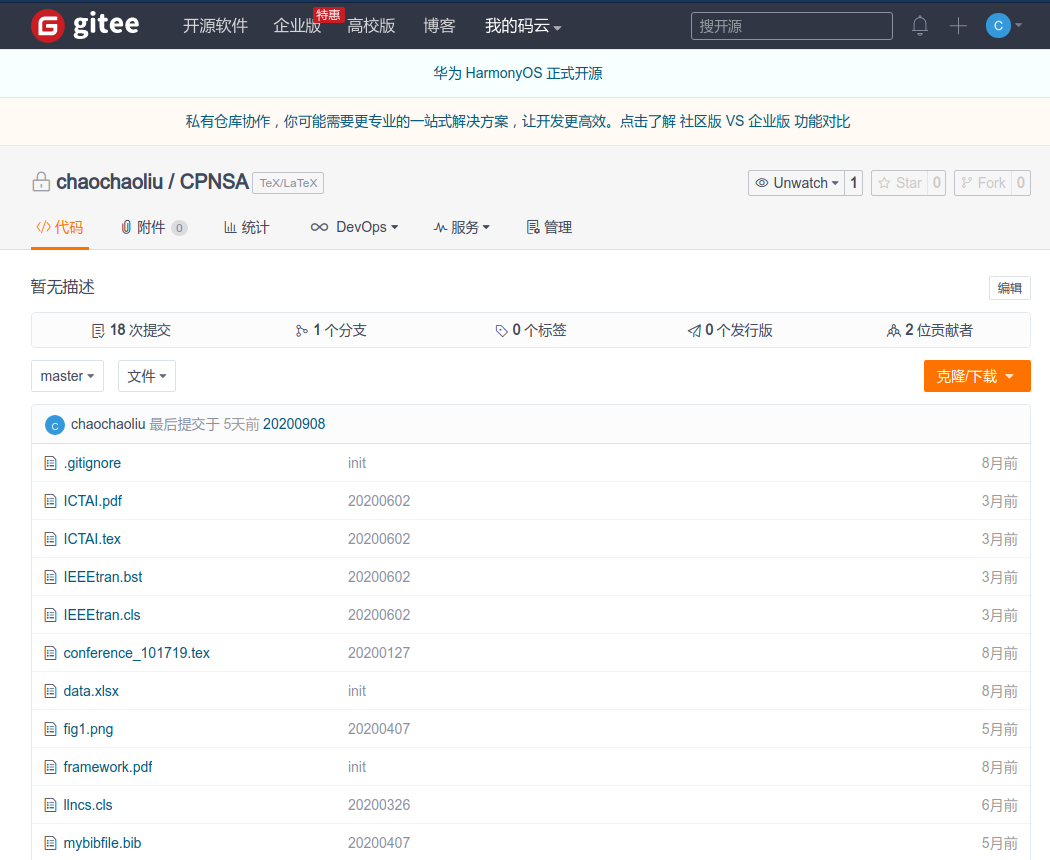
Task: Click the private repository lock icon
Action: click(41, 182)
